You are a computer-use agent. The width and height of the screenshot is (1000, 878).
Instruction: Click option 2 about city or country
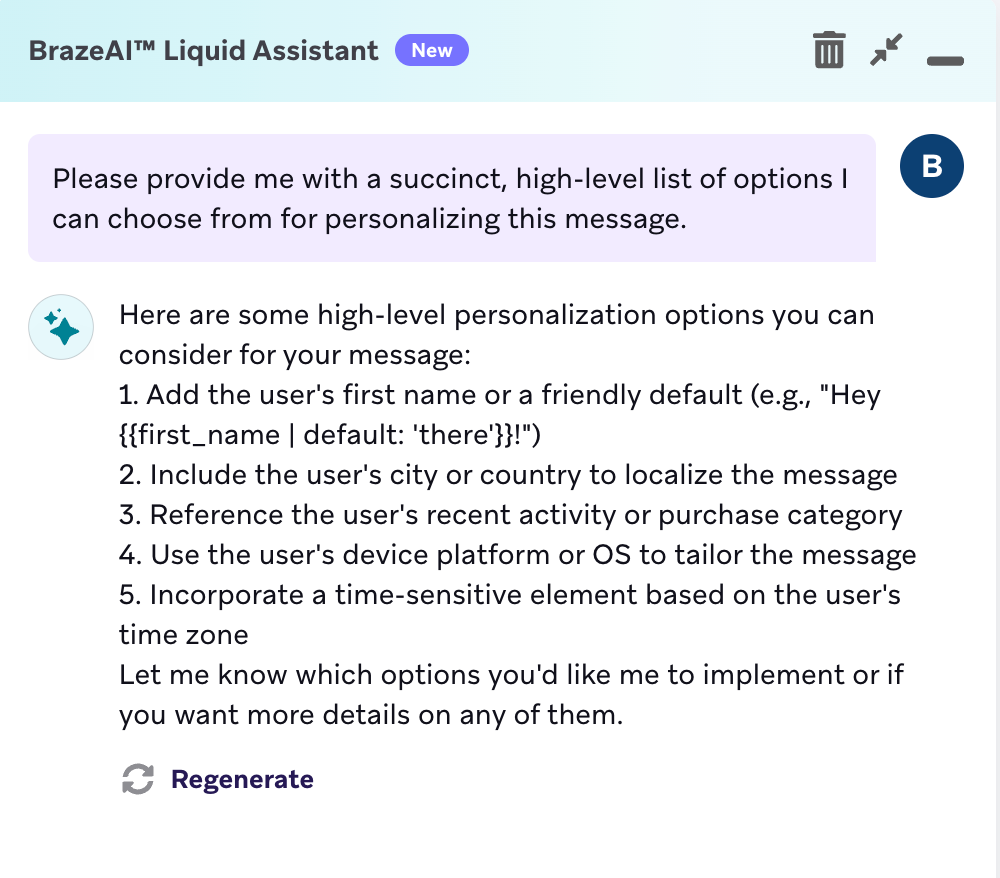tap(508, 475)
